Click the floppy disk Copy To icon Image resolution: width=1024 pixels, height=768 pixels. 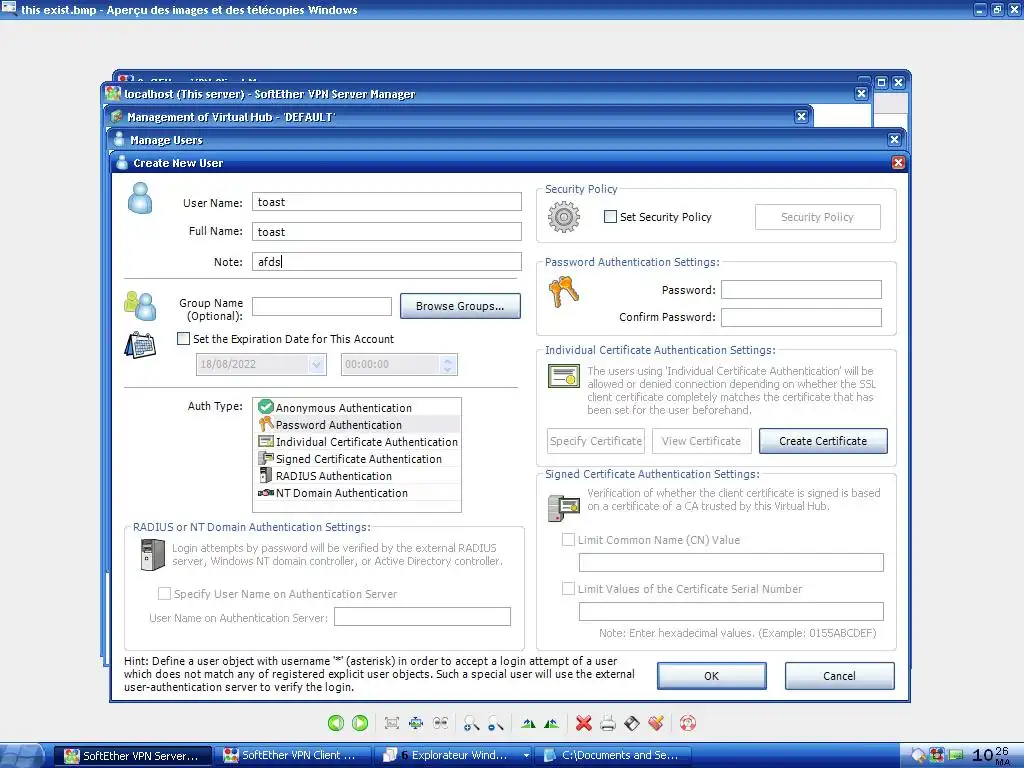pos(632,723)
